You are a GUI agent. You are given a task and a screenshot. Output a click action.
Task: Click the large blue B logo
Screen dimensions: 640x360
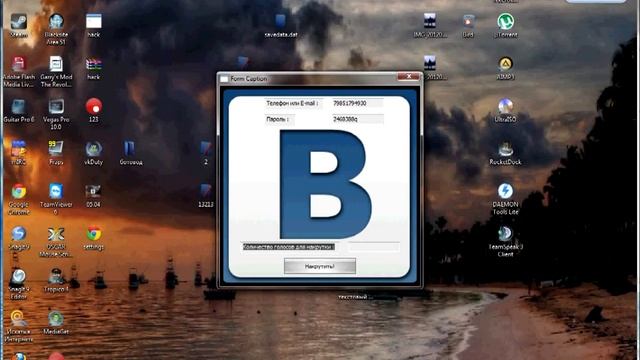coord(325,184)
